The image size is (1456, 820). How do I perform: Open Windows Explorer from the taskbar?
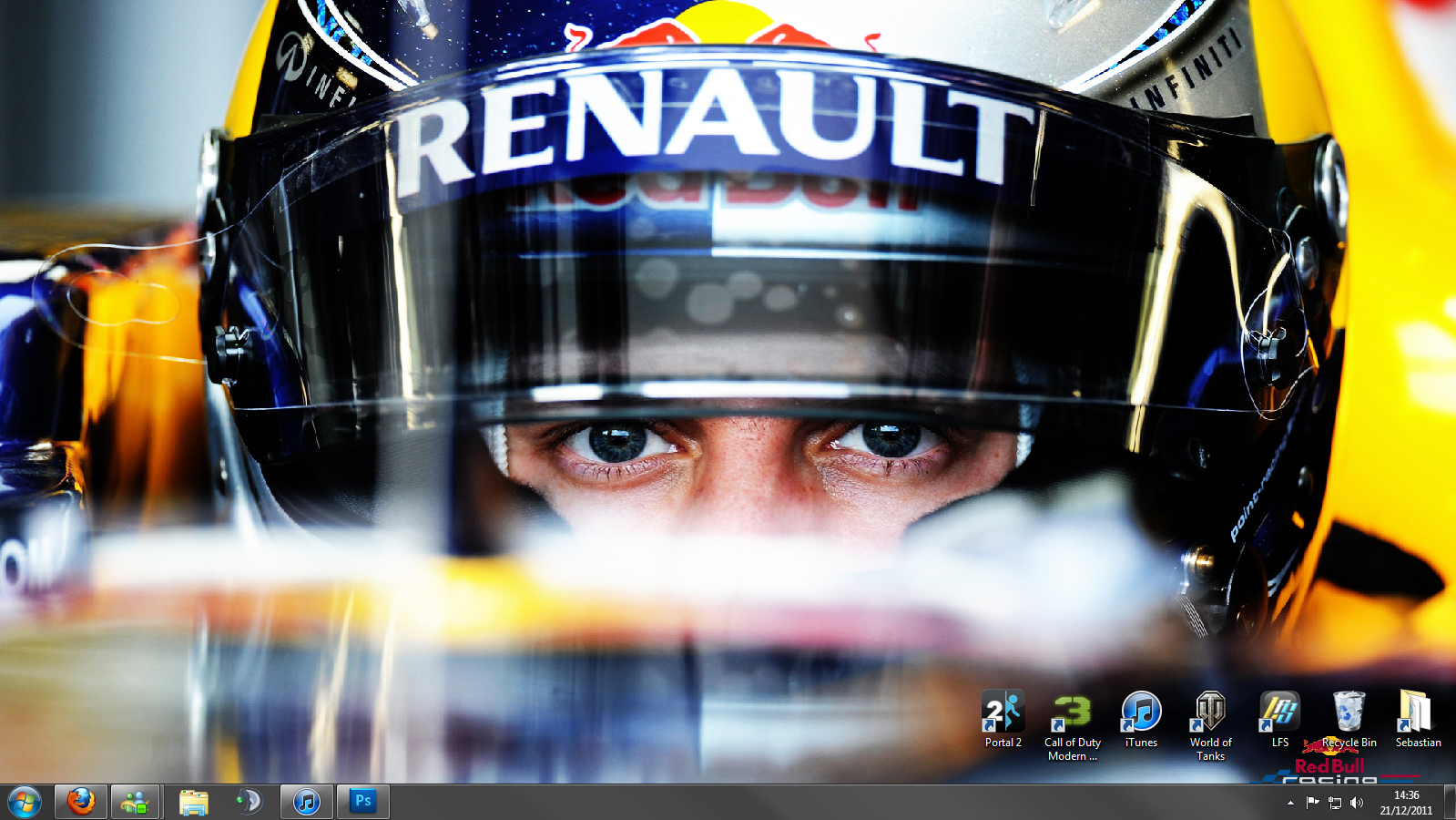[193, 802]
